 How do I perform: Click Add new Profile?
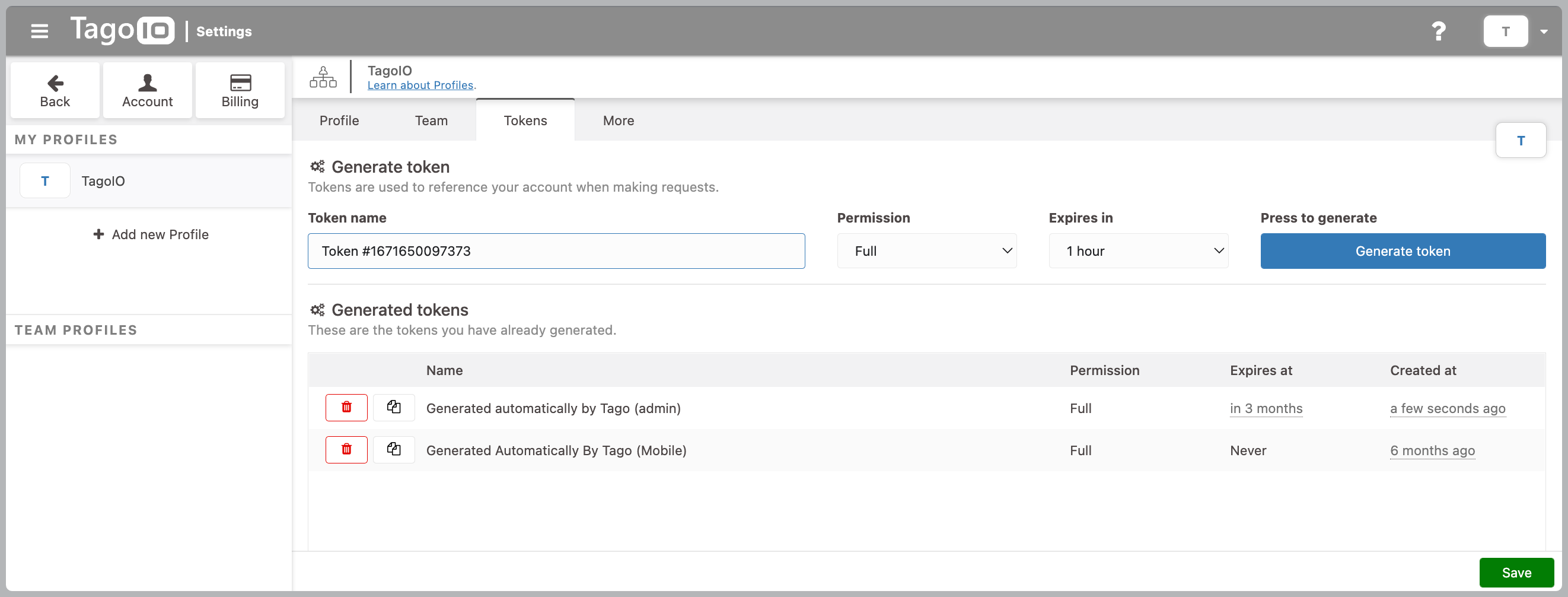151,234
